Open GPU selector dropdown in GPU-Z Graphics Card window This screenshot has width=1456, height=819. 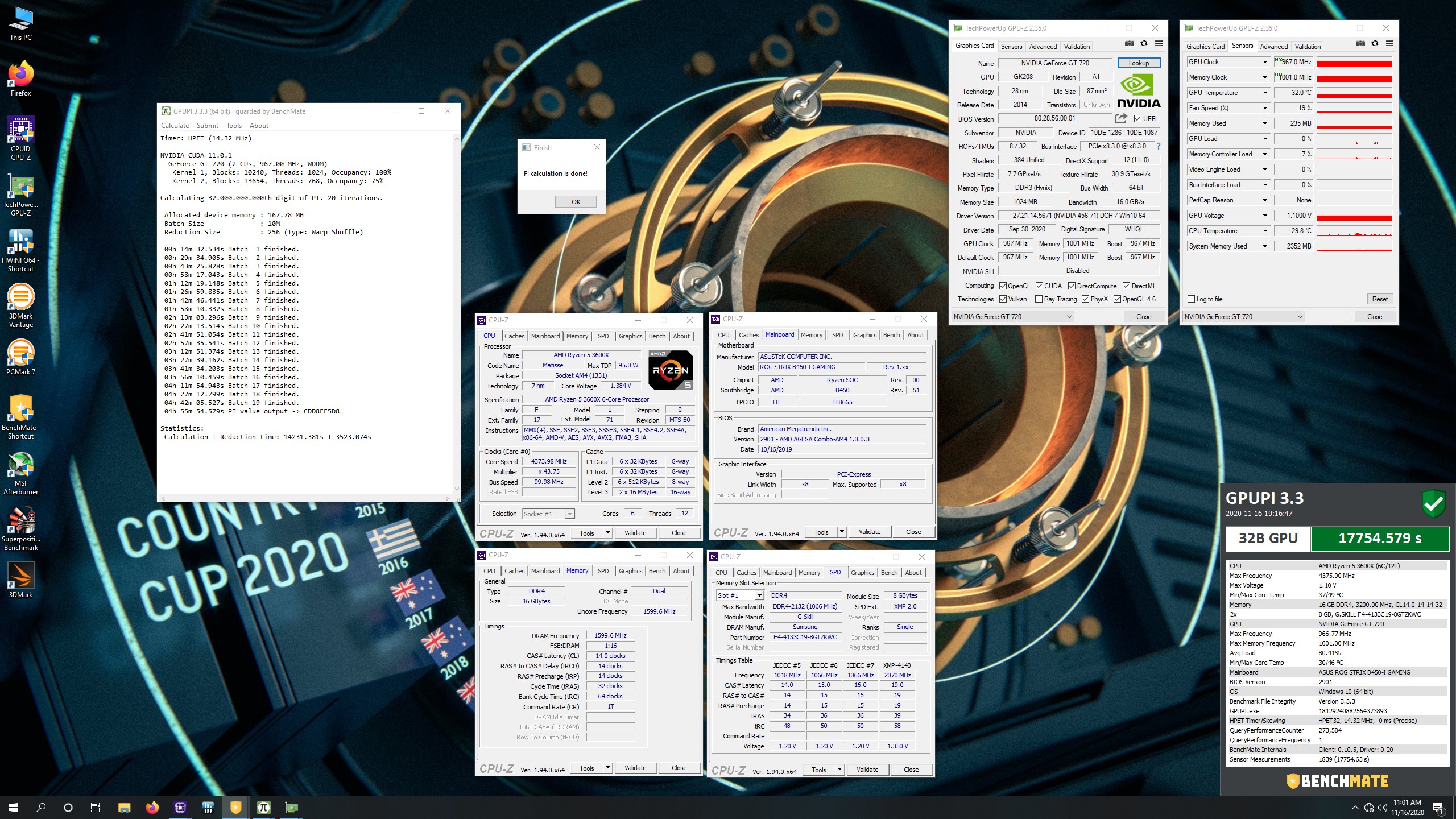1013,317
